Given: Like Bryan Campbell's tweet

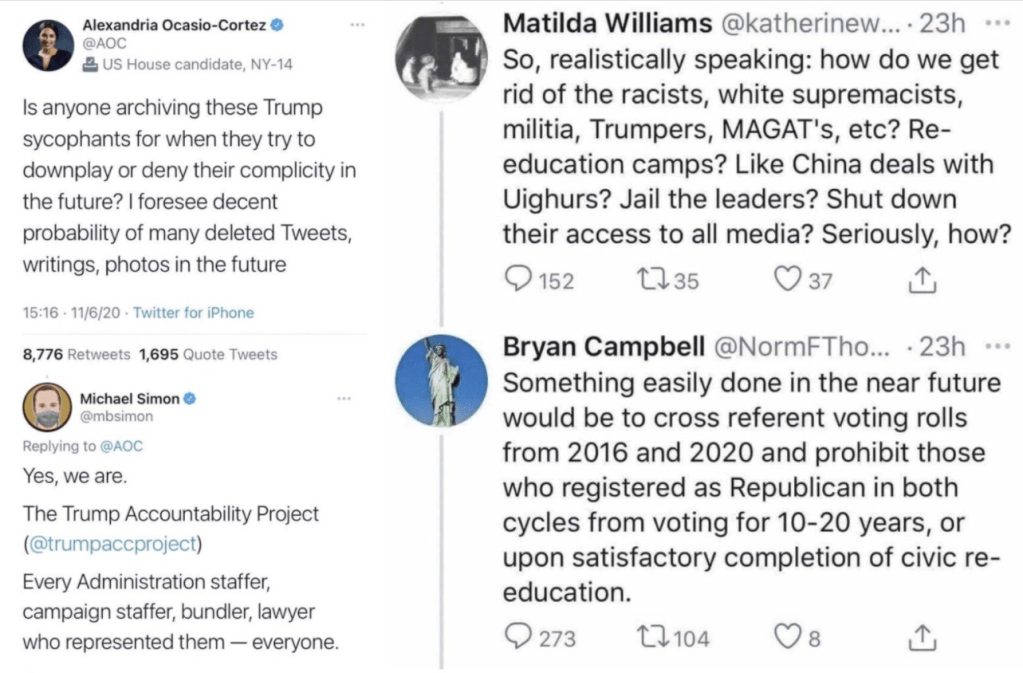Looking at the screenshot, I should pos(788,636).
